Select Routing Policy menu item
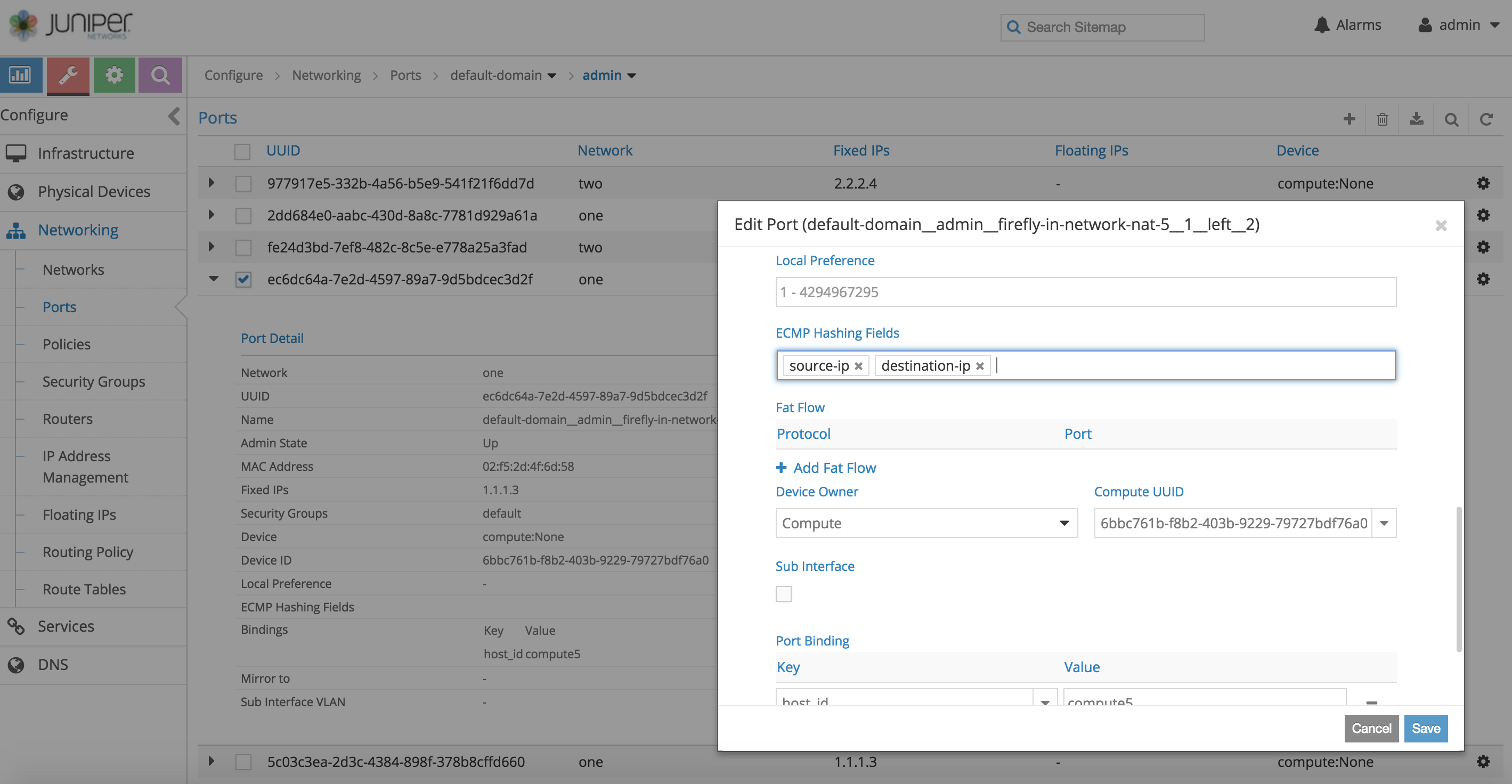This screenshot has height=784, width=1512. coord(87,552)
